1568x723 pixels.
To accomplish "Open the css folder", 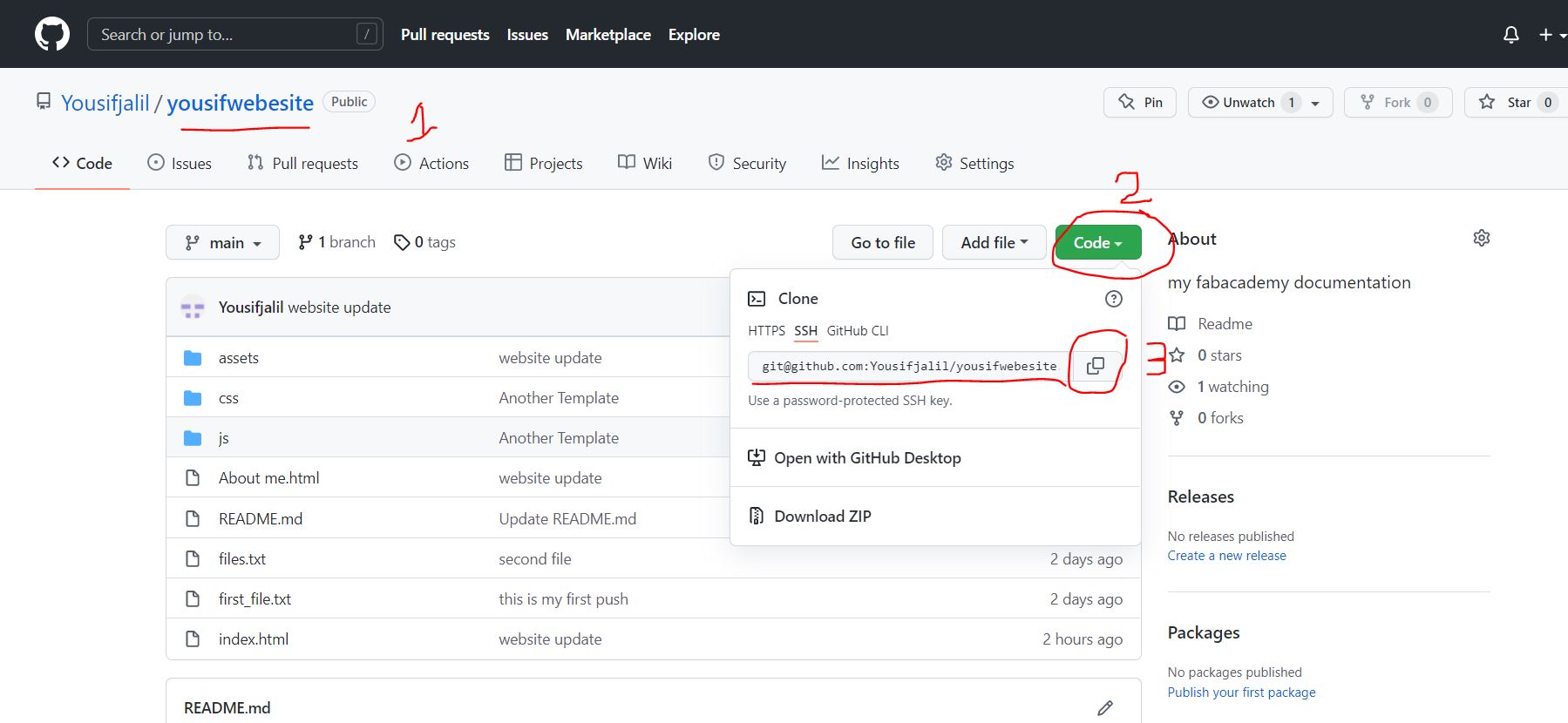I will (x=228, y=398).
